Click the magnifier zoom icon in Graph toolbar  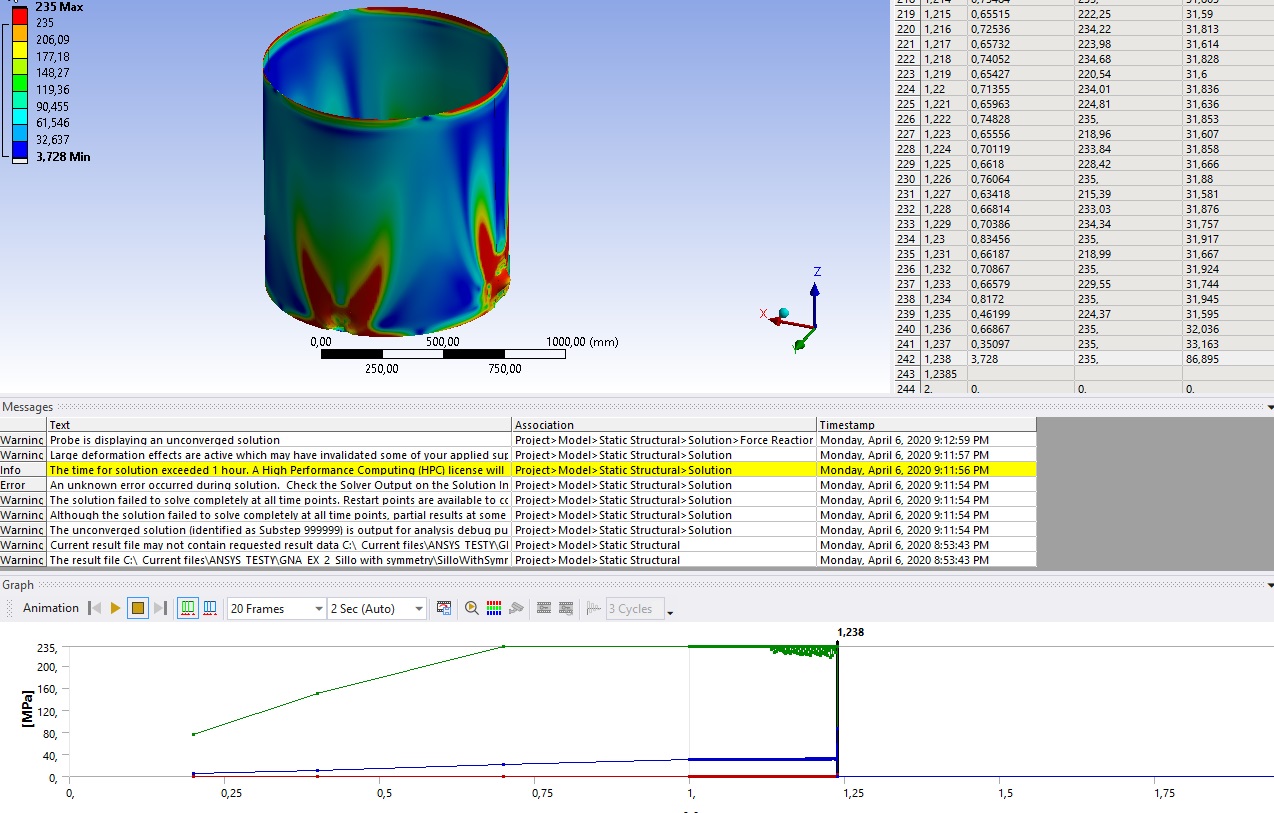click(x=472, y=608)
